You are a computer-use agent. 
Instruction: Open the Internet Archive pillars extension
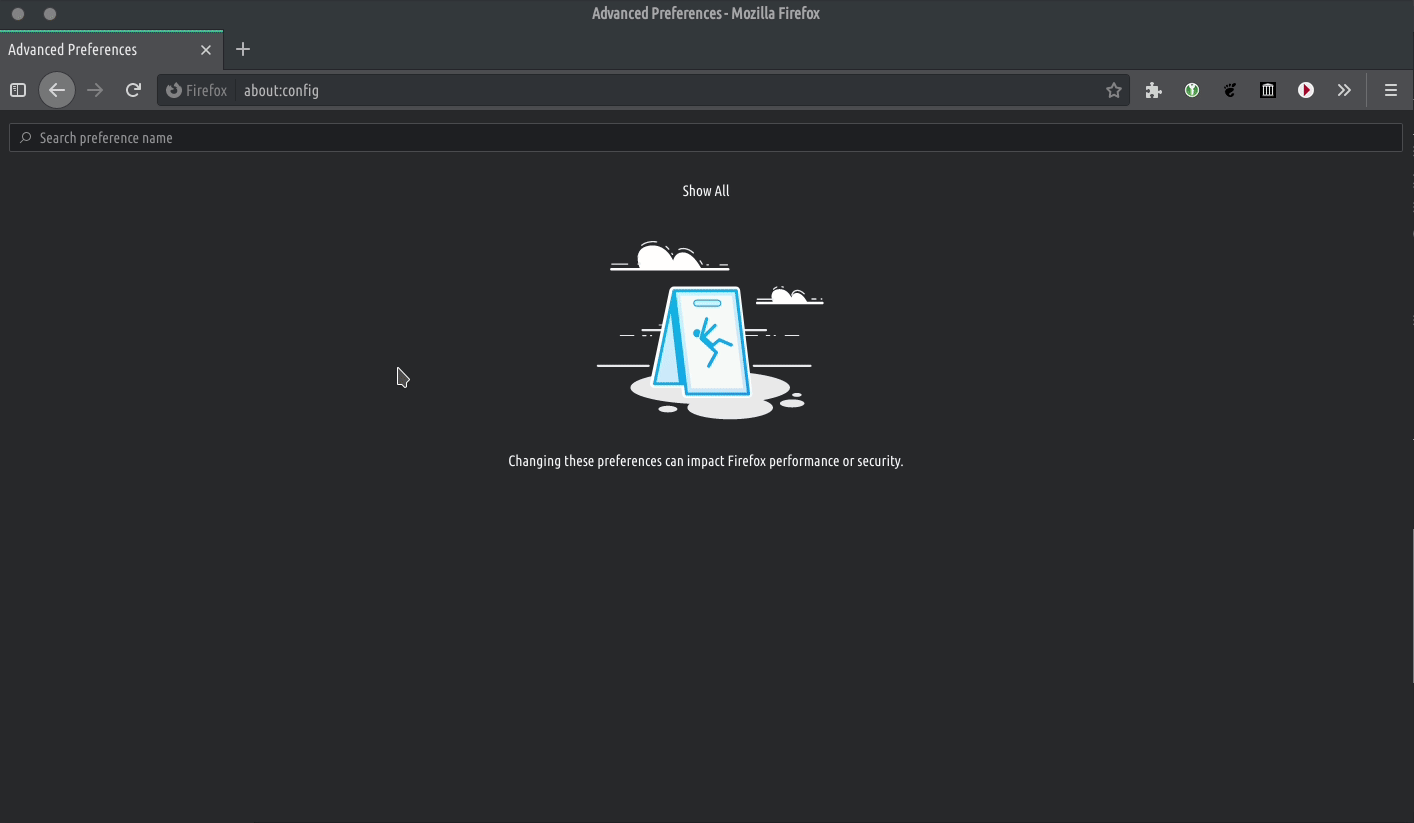click(1268, 90)
